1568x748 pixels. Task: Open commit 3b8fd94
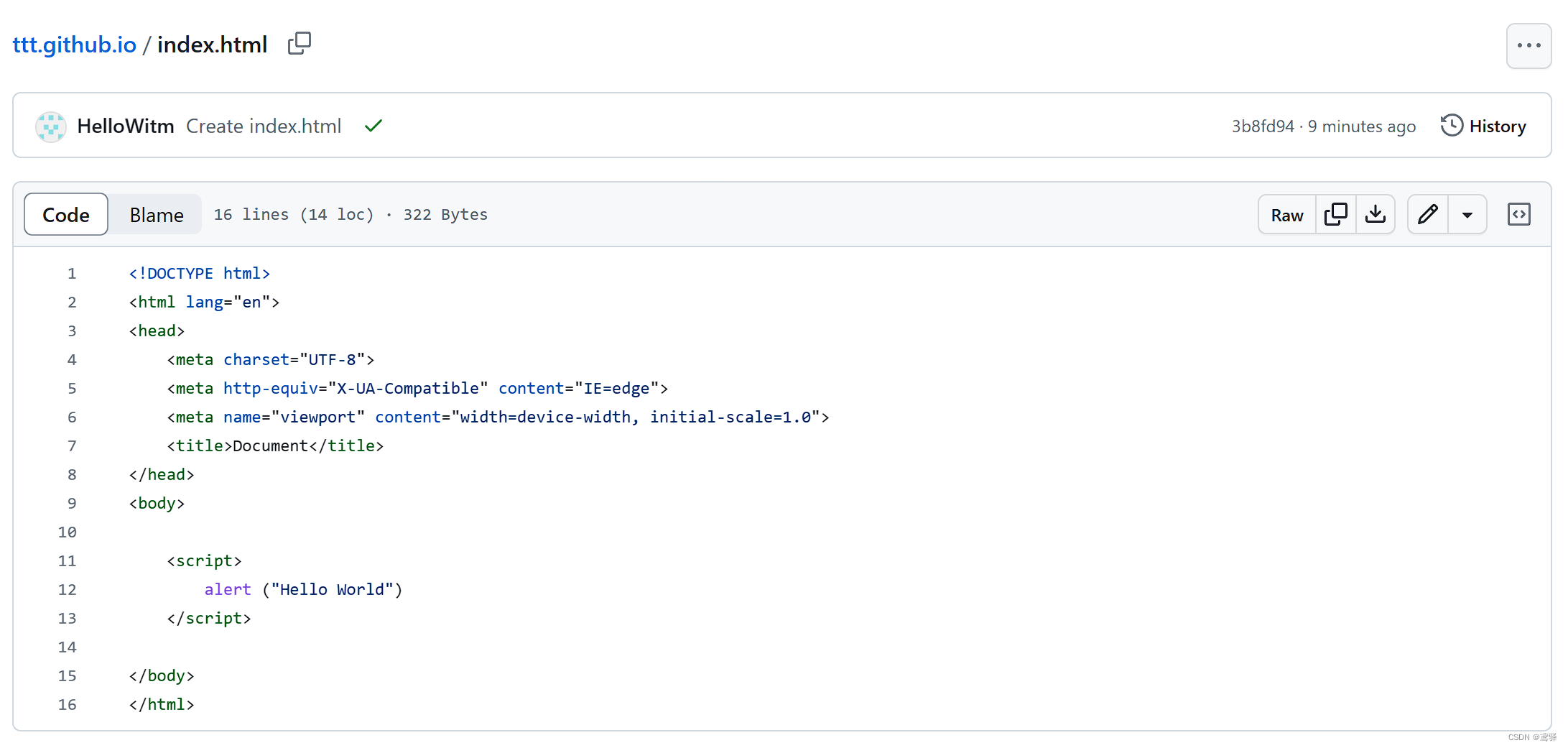click(x=1263, y=126)
